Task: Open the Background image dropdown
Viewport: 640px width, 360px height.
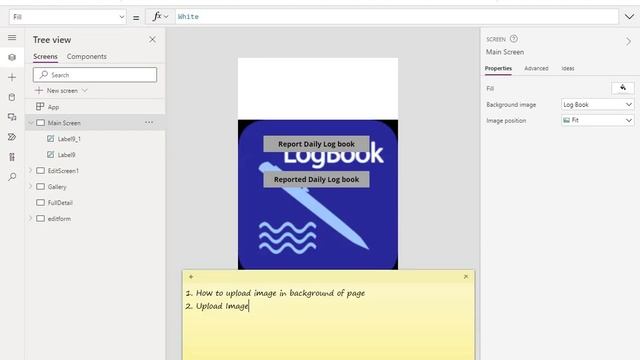Action: coord(598,104)
